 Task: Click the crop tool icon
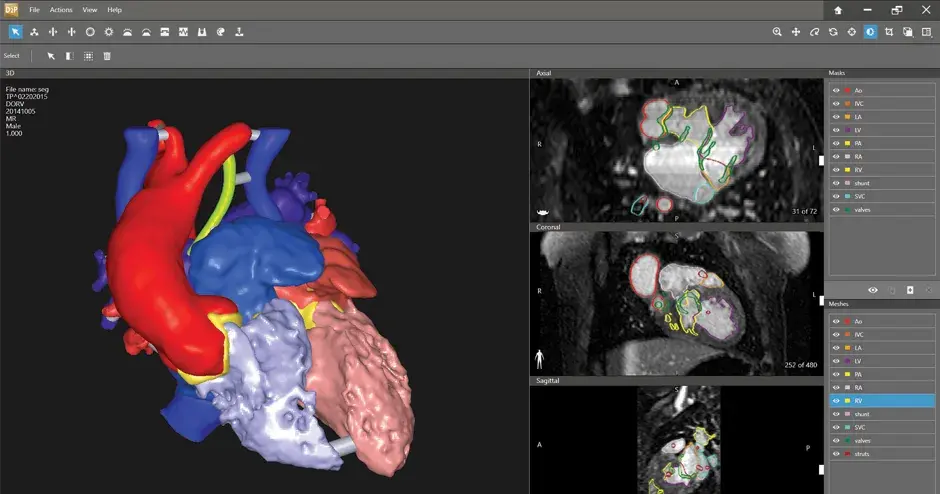[x=889, y=33]
